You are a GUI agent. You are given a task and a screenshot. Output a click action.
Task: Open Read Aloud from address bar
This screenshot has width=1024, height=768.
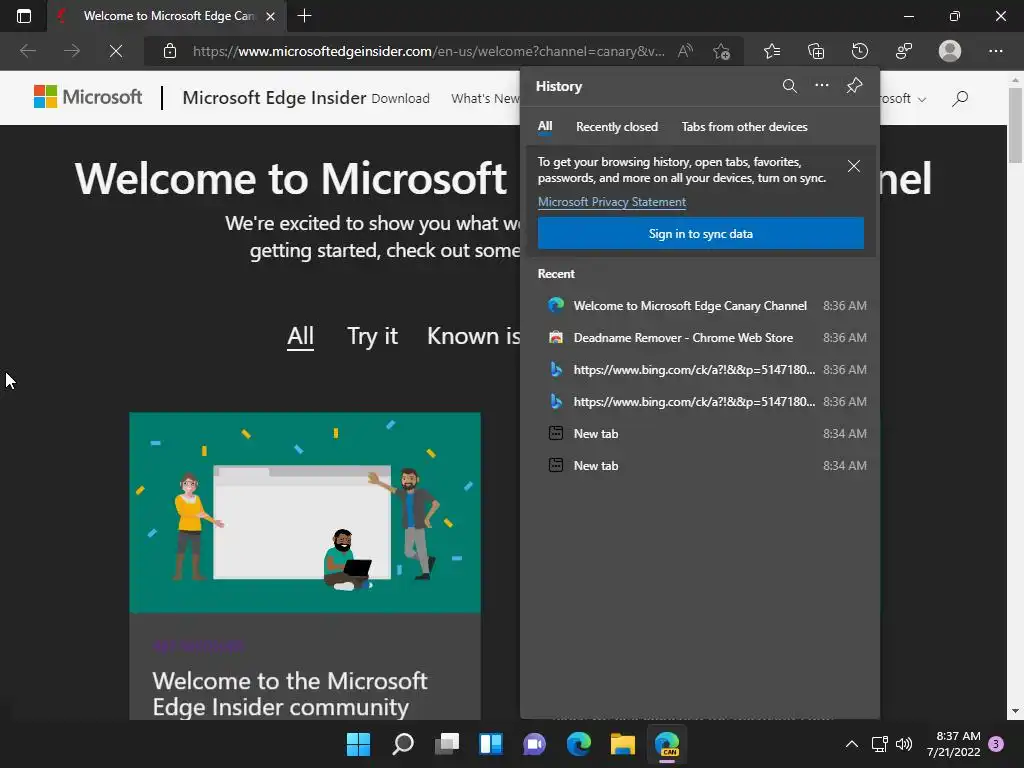point(685,51)
